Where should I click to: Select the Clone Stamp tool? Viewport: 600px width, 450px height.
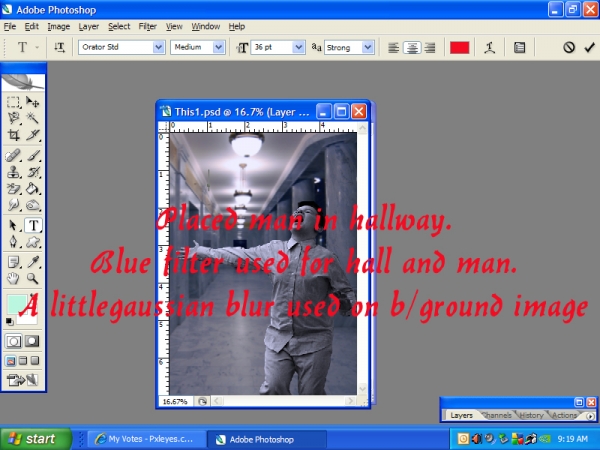click(x=13, y=172)
